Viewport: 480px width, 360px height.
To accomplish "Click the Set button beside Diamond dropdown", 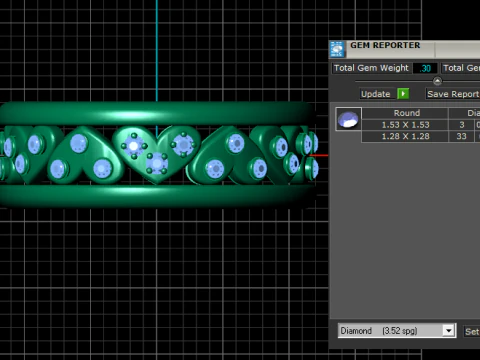I will point(472,332).
